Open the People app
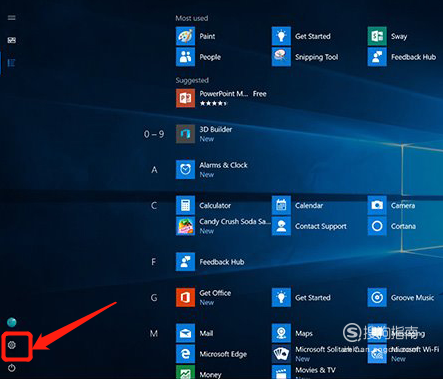This screenshot has height=379, width=443. pos(198,57)
